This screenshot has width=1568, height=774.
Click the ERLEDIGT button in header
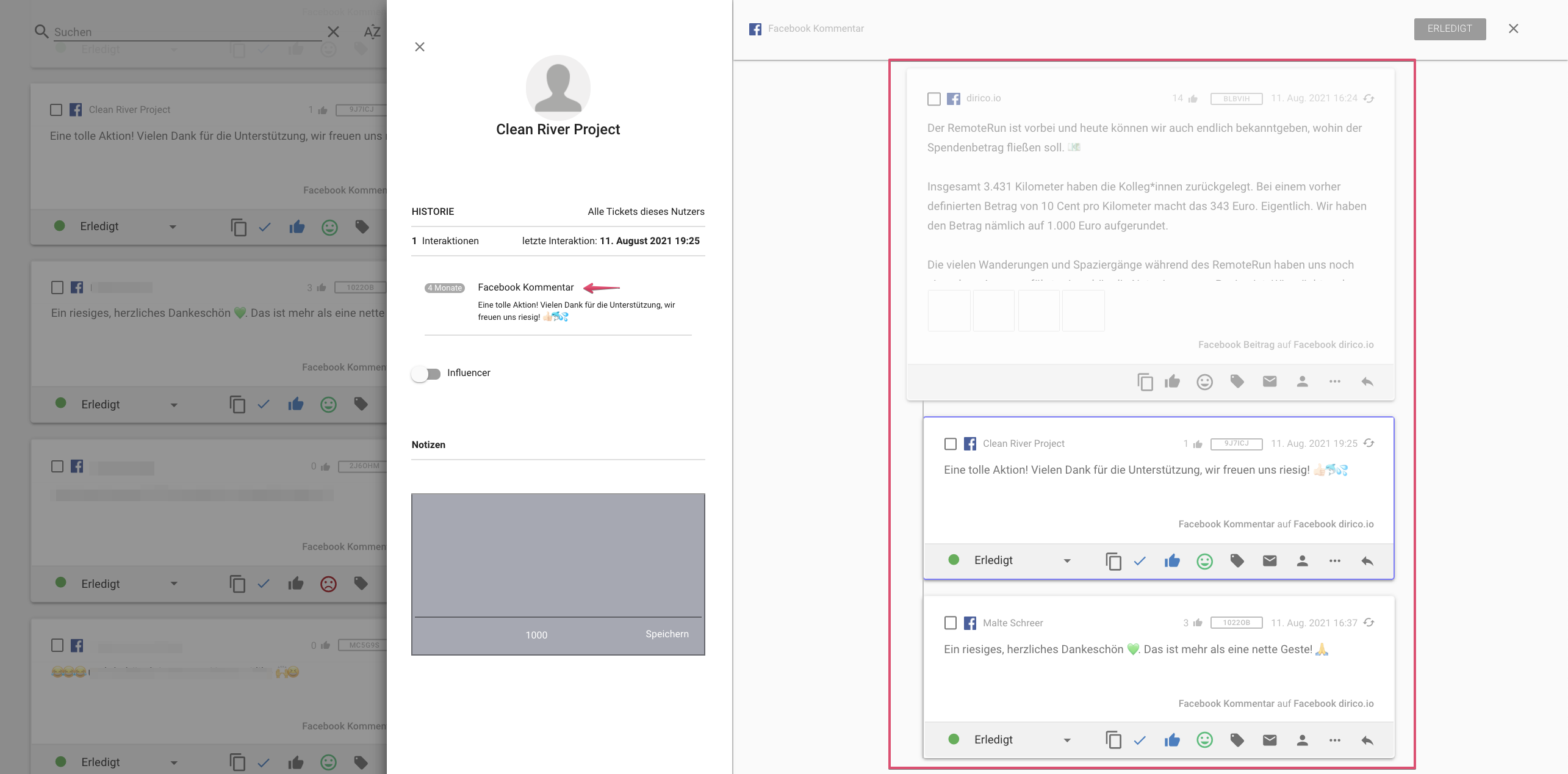(1450, 29)
